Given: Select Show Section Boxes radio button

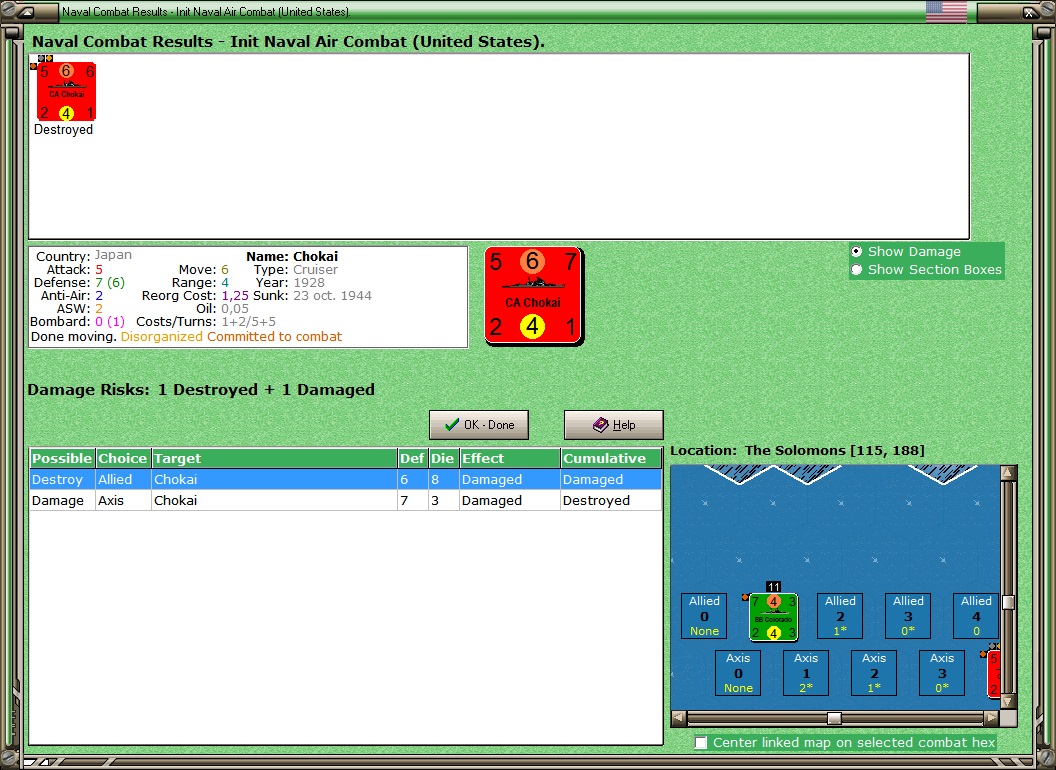Looking at the screenshot, I should pos(857,269).
